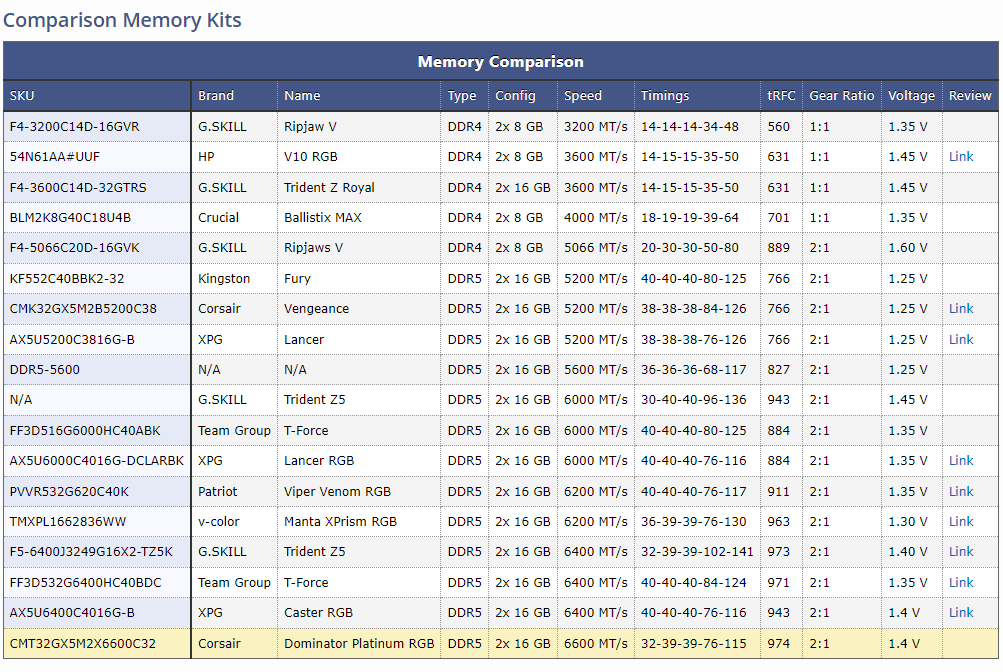Click the Type column header

tap(462, 96)
